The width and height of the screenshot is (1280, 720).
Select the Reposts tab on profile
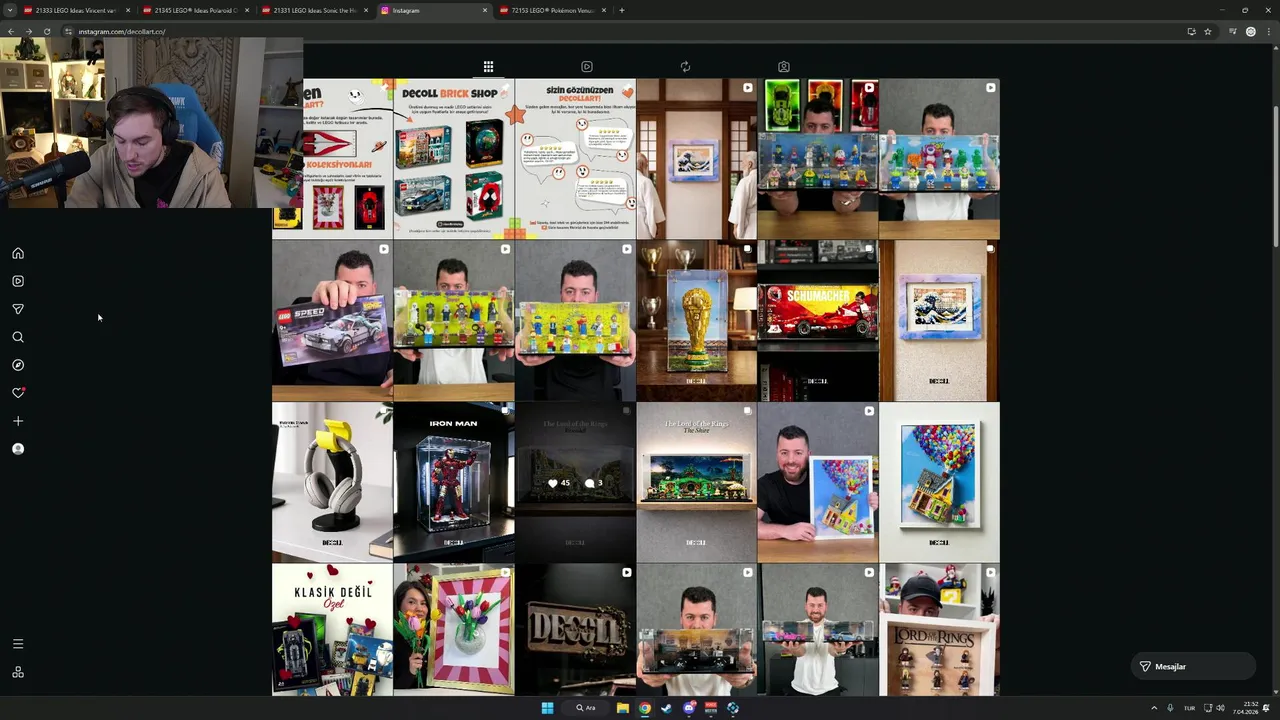[685, 67]
